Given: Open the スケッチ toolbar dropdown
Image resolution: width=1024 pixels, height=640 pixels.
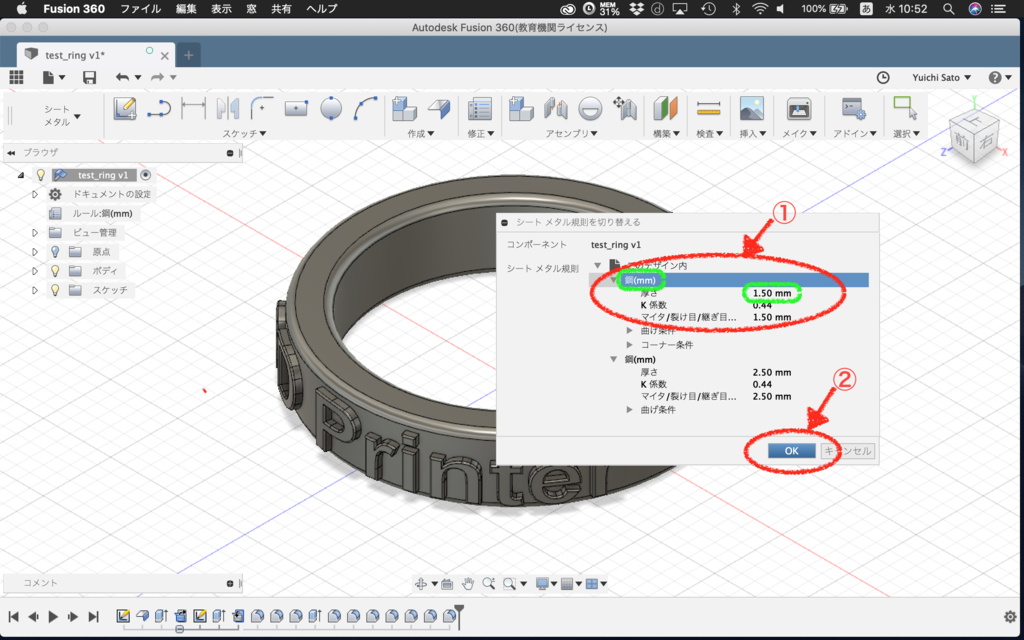Looking at the screenshot, I should click(244, 133).
